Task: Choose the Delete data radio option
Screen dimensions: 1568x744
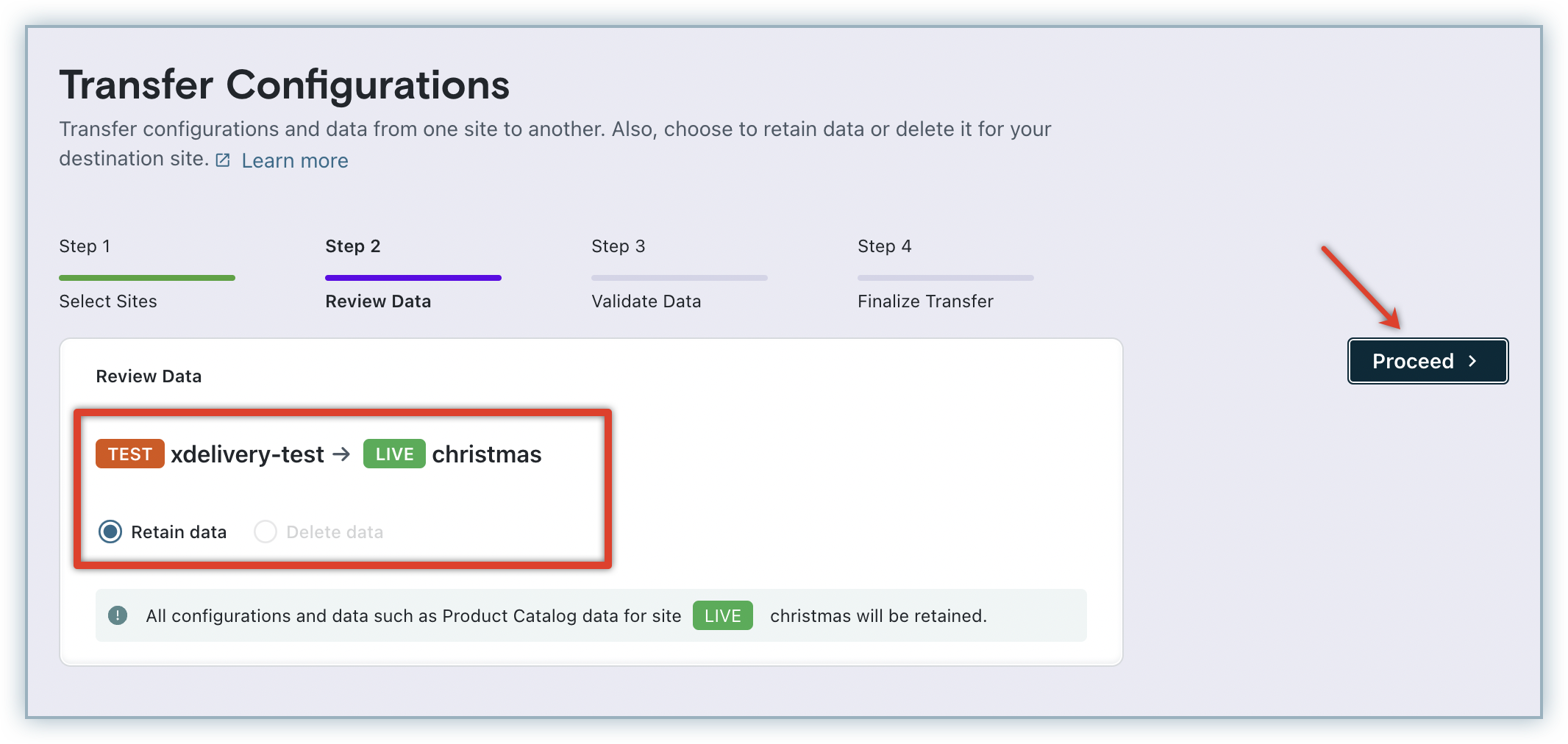Action: click(266, 532)
